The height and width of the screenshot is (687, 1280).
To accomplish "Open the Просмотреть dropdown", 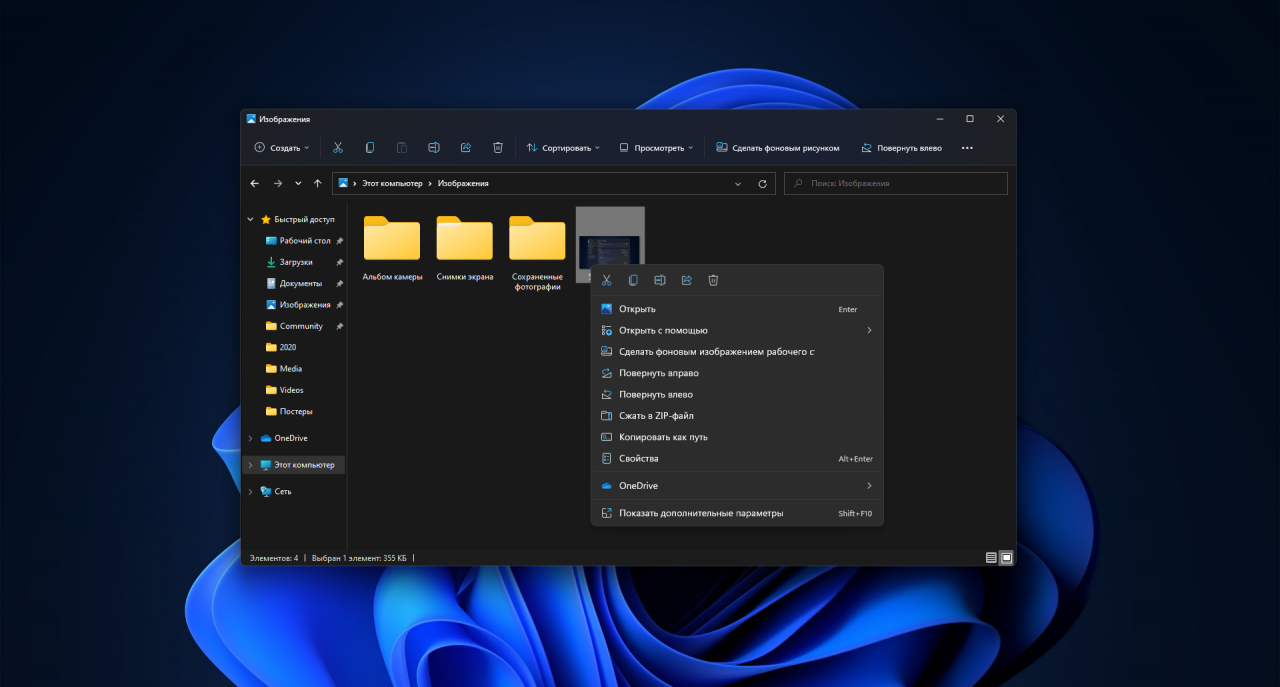I will (x=656, y=148).
